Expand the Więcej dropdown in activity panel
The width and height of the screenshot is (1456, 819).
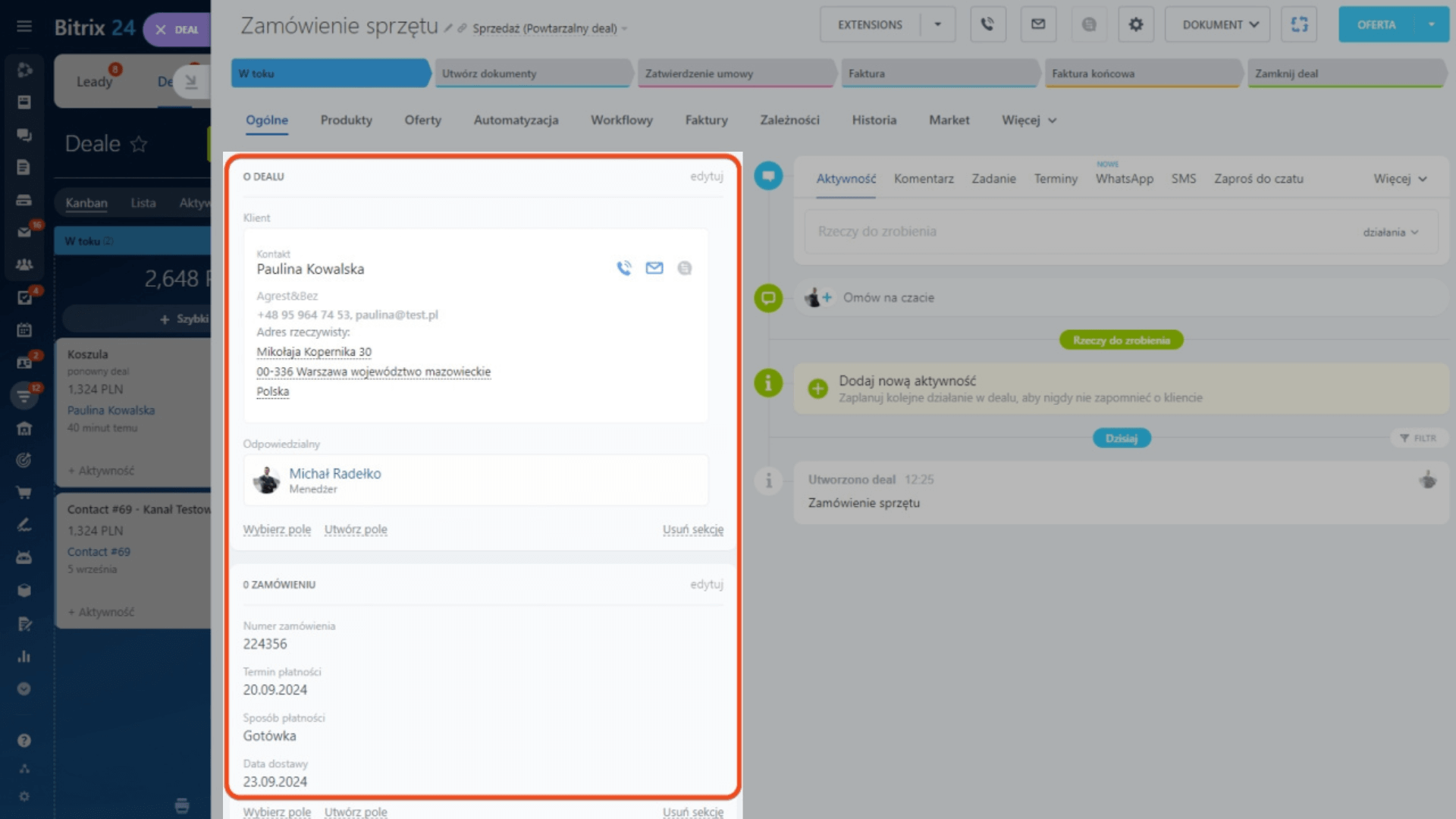(1400, 179)
